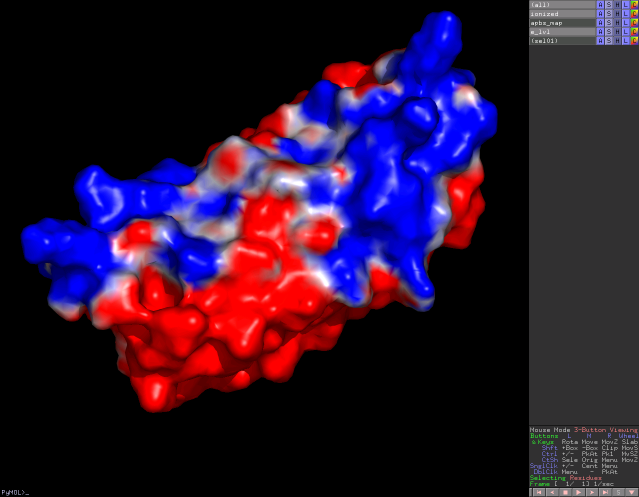Open the Hide menu for e_lvl
The image size is (639, 497).
click(617, 31)
